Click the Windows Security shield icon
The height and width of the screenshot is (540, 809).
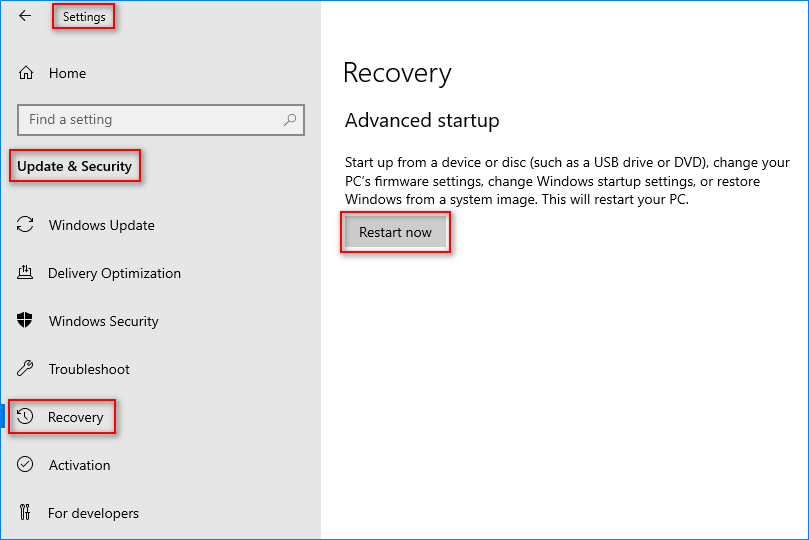pos(25,320)
